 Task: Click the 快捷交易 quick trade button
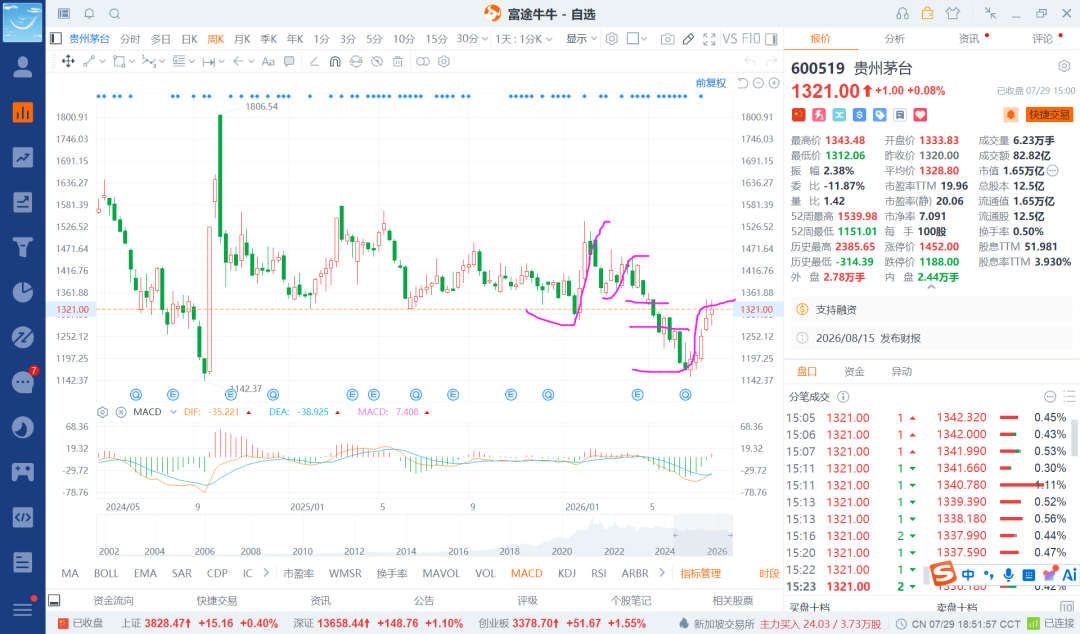point(1049,115)
